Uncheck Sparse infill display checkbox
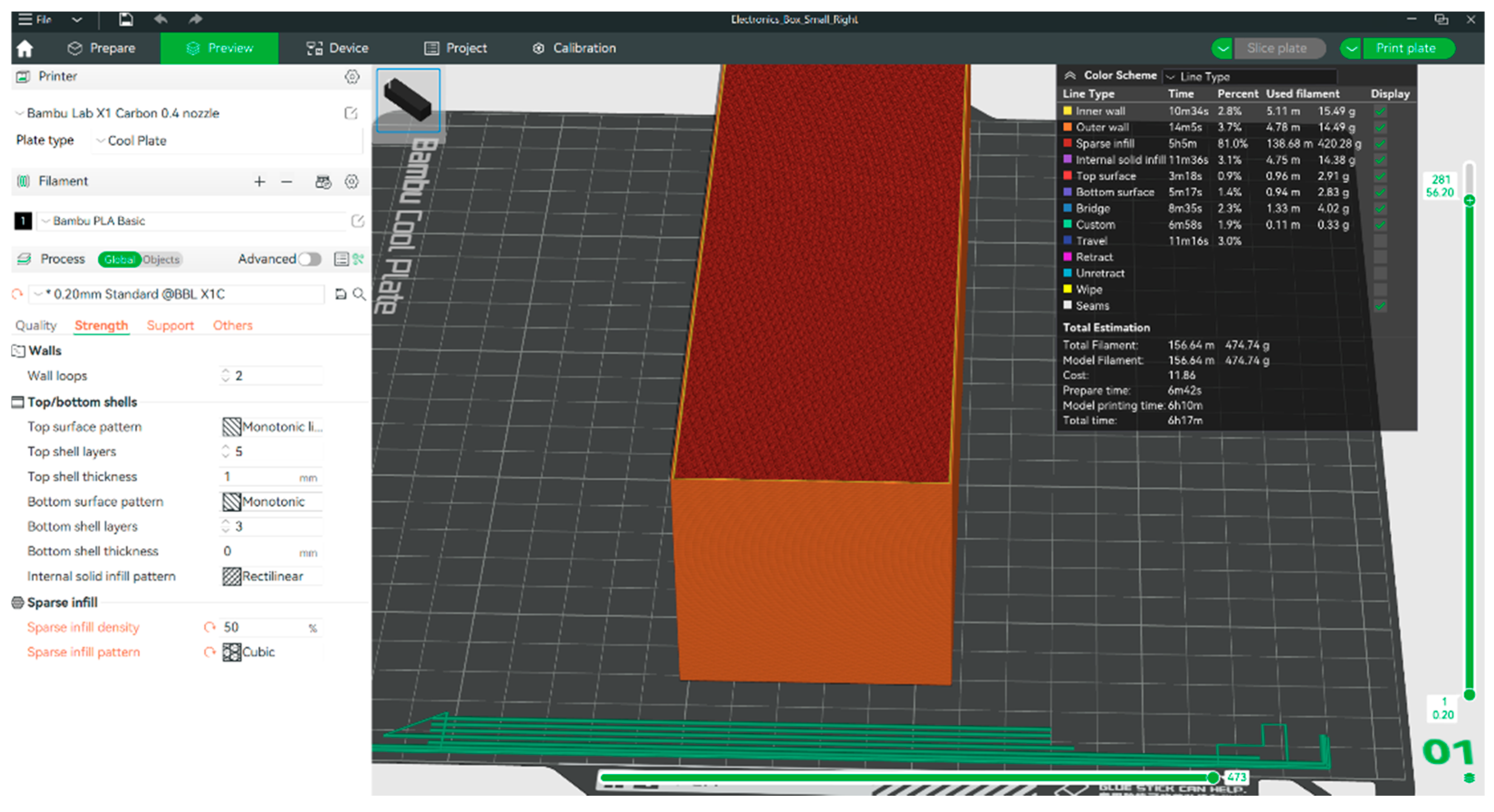Viewport: 1494px width, 812px height. [x=1380, y=144]
